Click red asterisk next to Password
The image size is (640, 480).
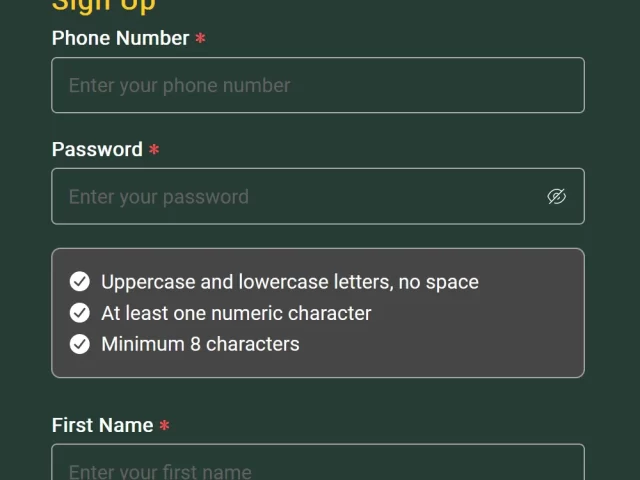pyautogui.click(x=154, y=149)
